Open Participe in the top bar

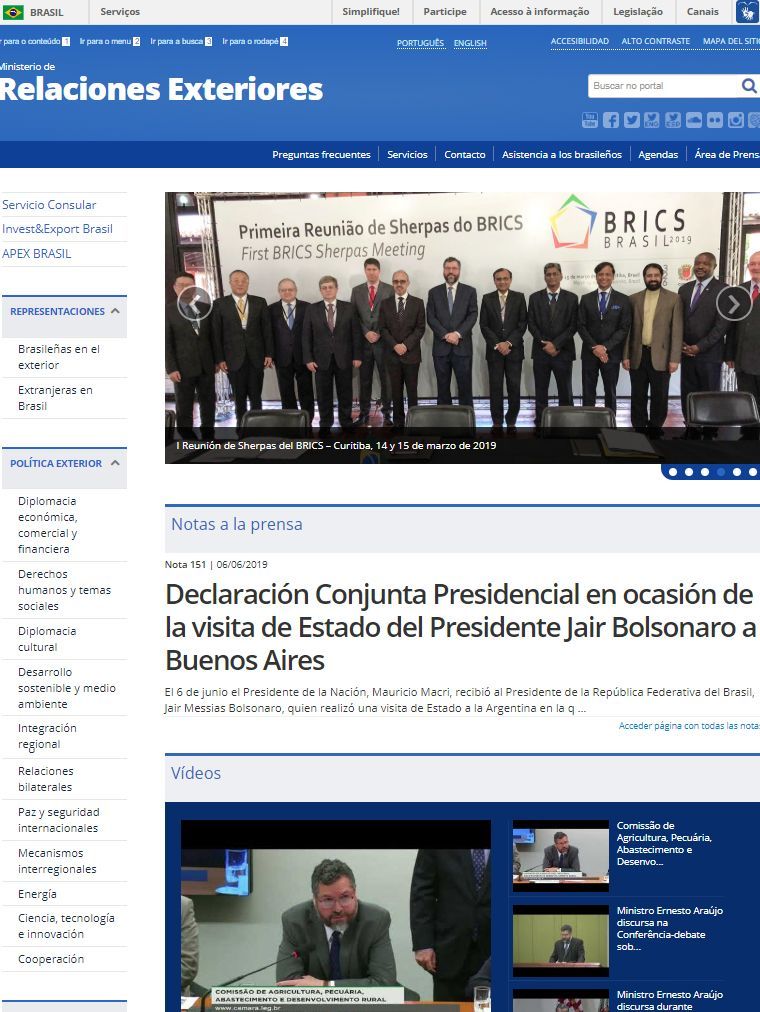(445, 12)
